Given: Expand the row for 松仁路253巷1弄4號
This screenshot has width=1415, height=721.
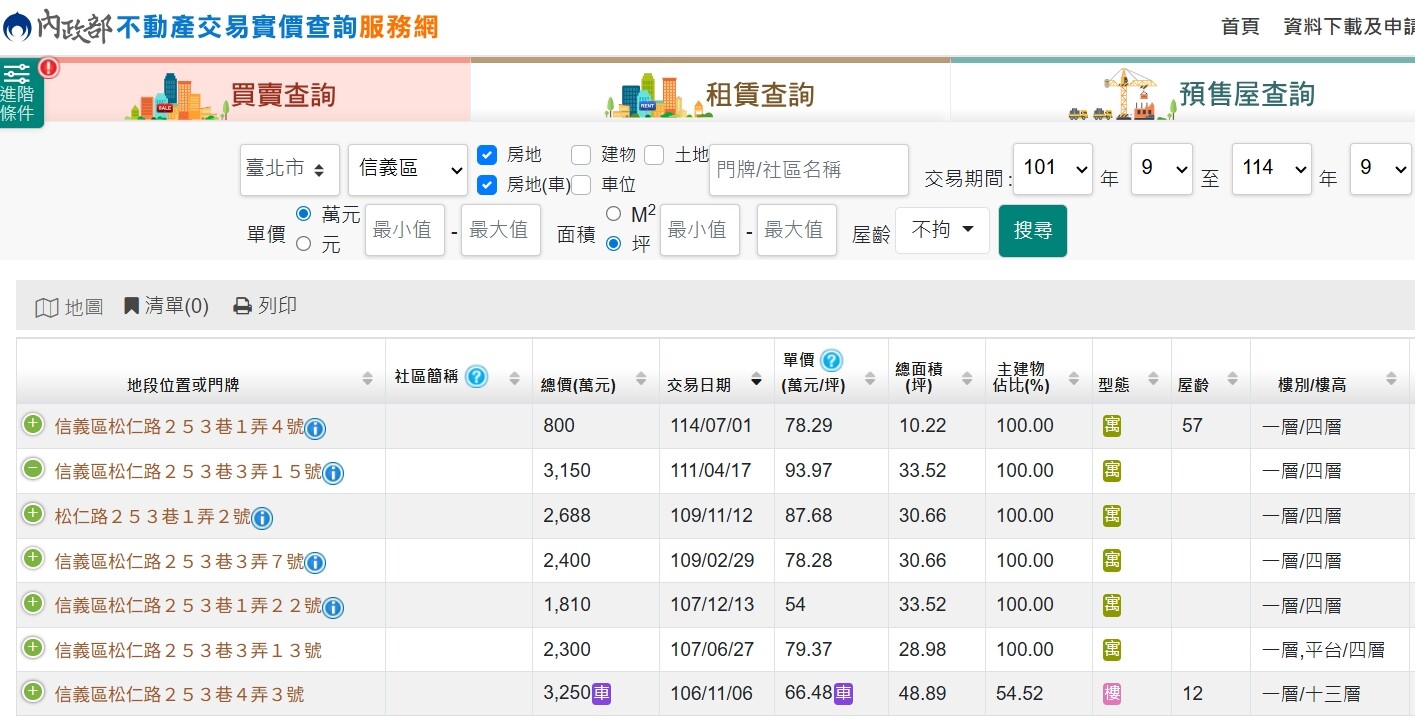Looking at the screenshot, I should [33, 425].
